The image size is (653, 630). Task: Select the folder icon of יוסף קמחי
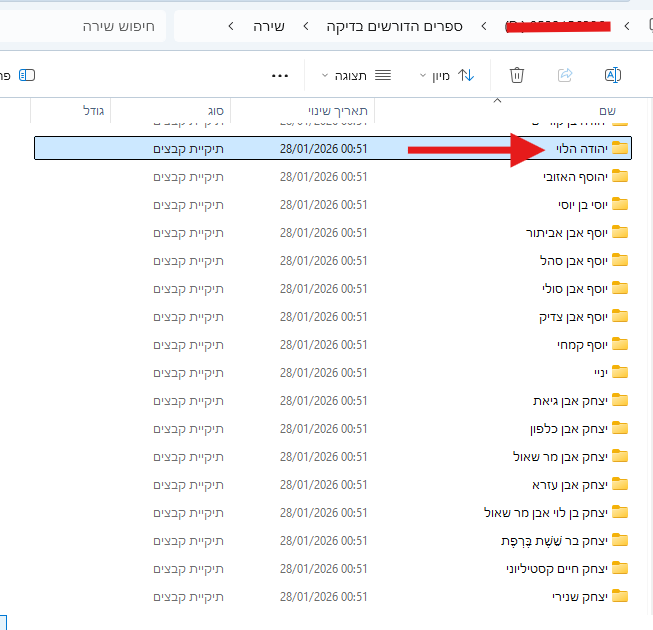(x=620, y=344)
